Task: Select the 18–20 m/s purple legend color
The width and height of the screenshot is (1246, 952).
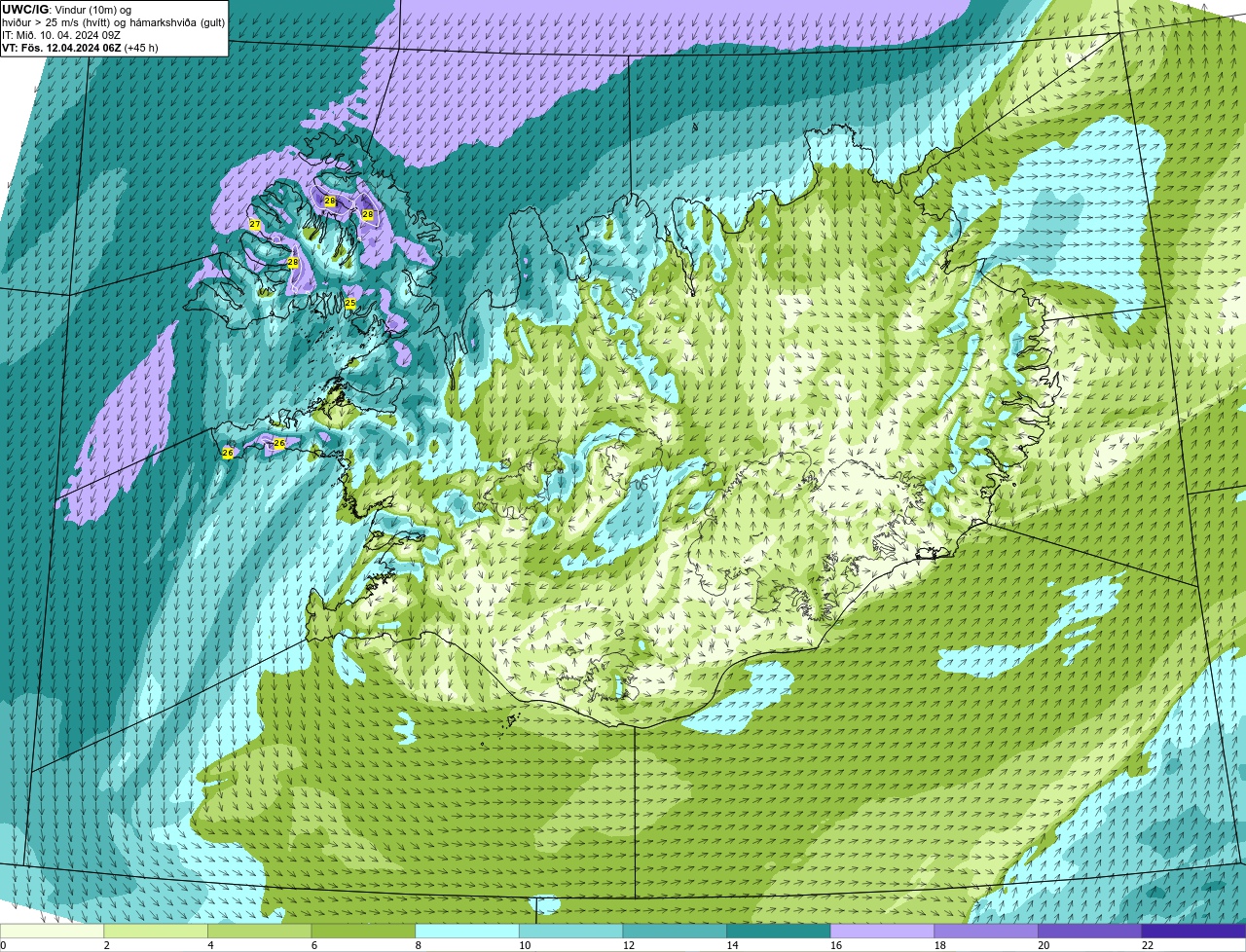Action: coord(986,931)
